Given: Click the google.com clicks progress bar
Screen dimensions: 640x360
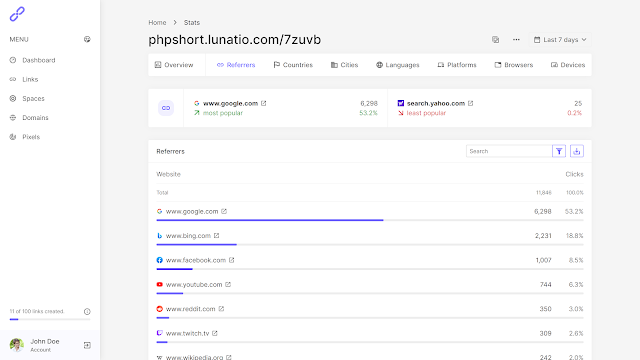Looking at the screenshot, I should (x=370, y=220).
